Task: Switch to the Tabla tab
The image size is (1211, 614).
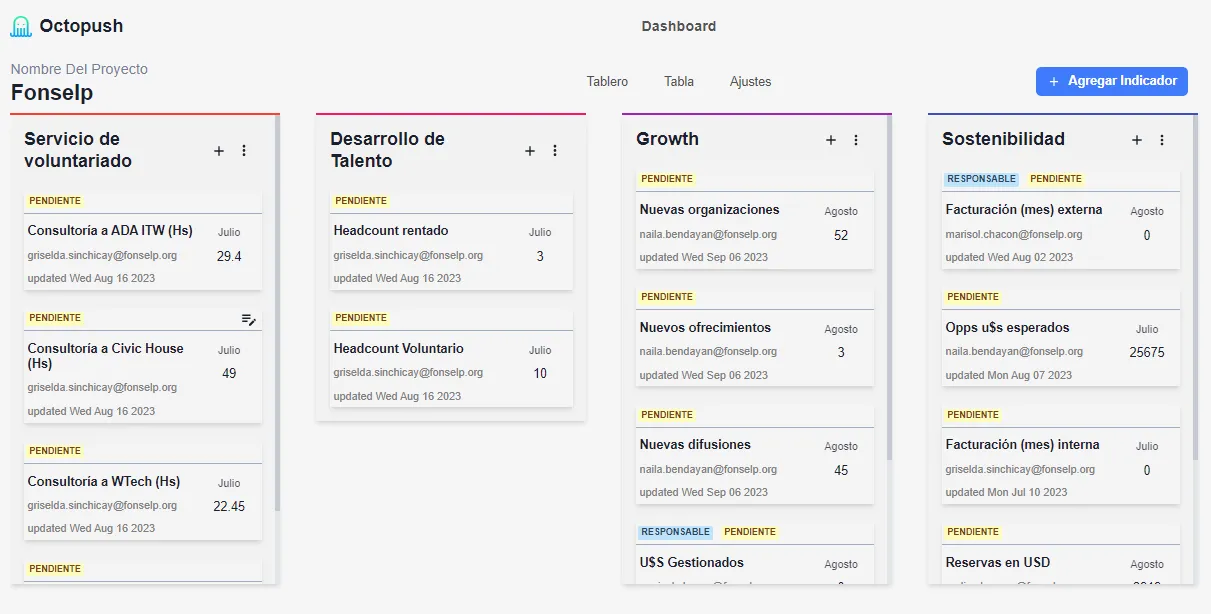Action: 679,82
